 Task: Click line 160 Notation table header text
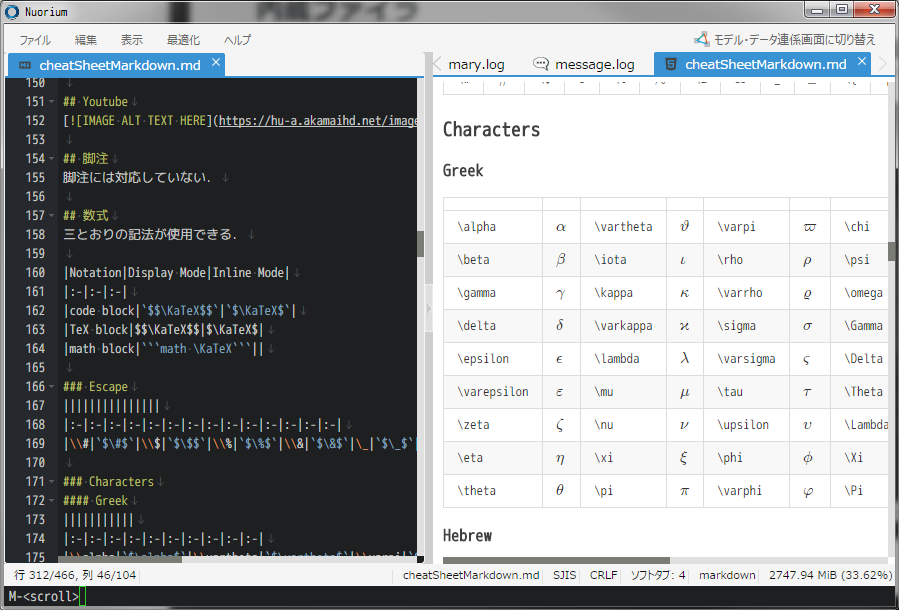click(177, 272)
